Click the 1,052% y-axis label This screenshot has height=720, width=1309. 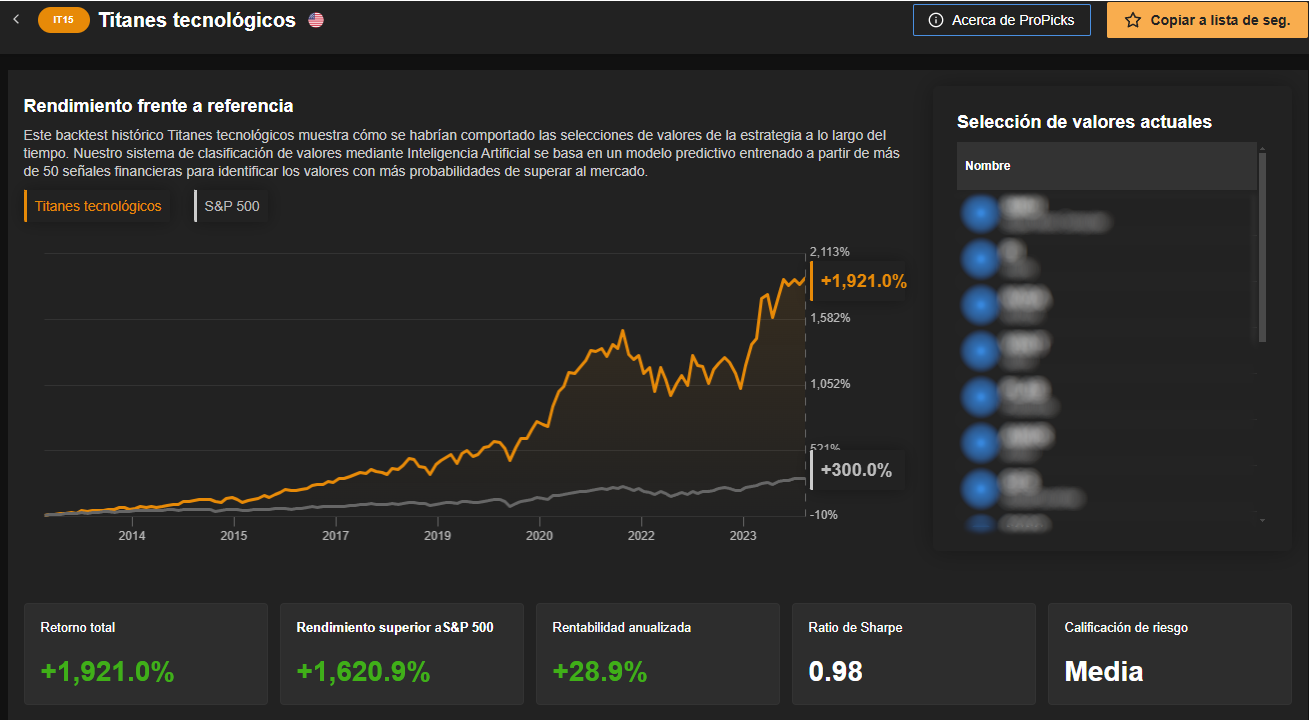(x=831, y=384)
